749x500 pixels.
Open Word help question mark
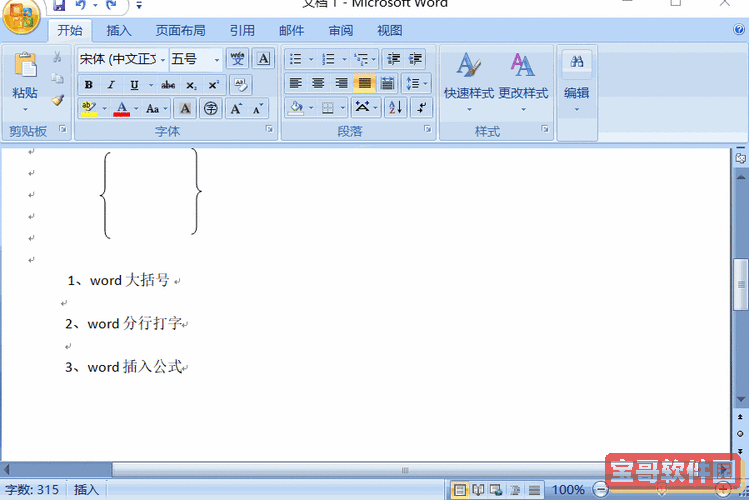[738, 30]
